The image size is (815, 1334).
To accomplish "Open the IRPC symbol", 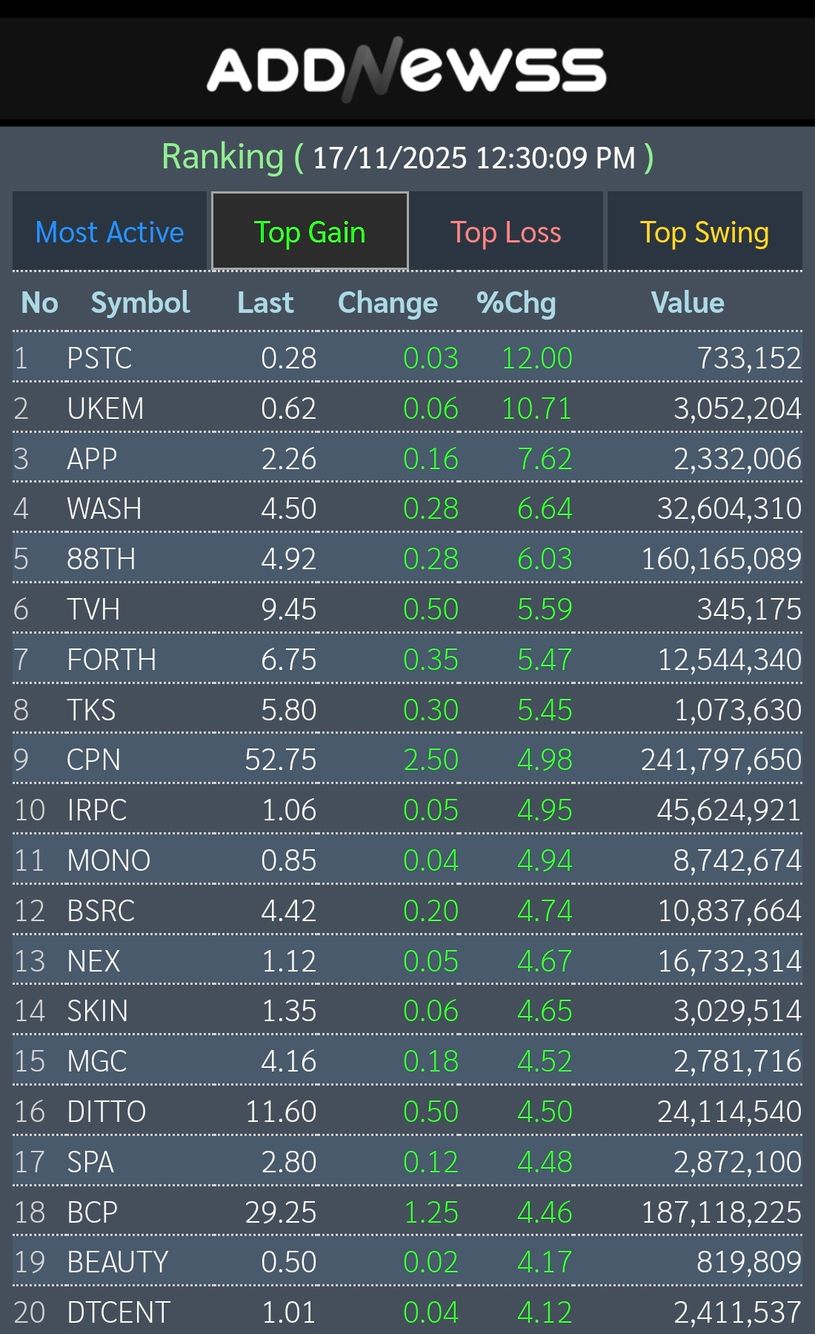I will tap(97, 810).
